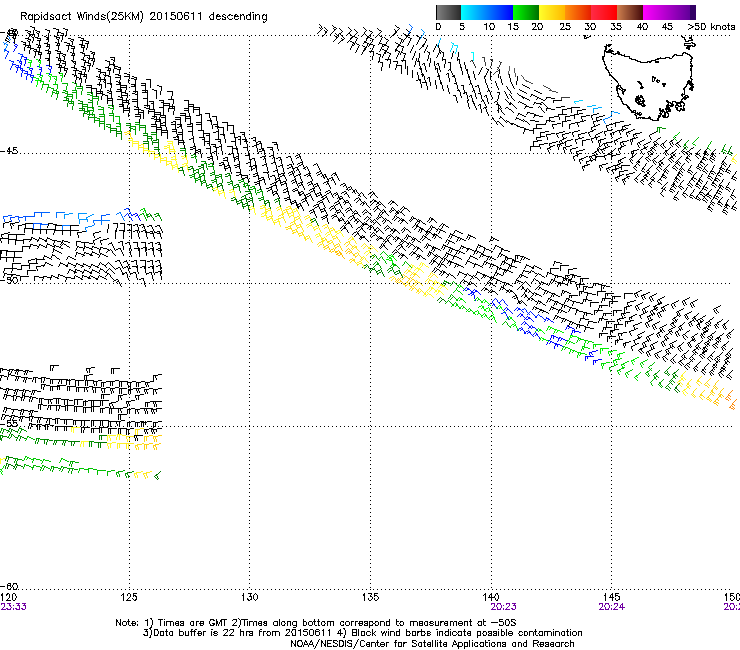Click the '>50 knots' legend label
Screen dimensions: 740x650
711,27
